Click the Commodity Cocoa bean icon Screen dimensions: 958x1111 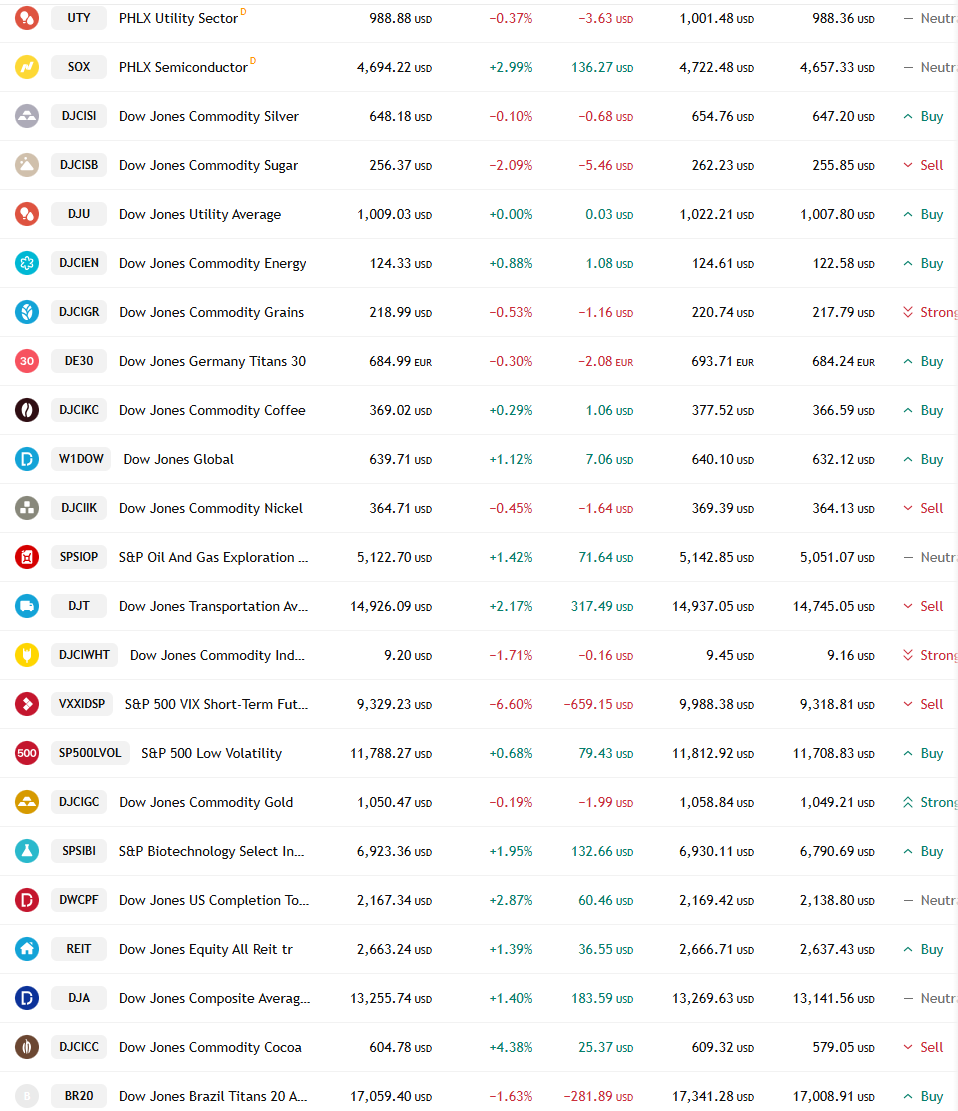pos(27,1047)
